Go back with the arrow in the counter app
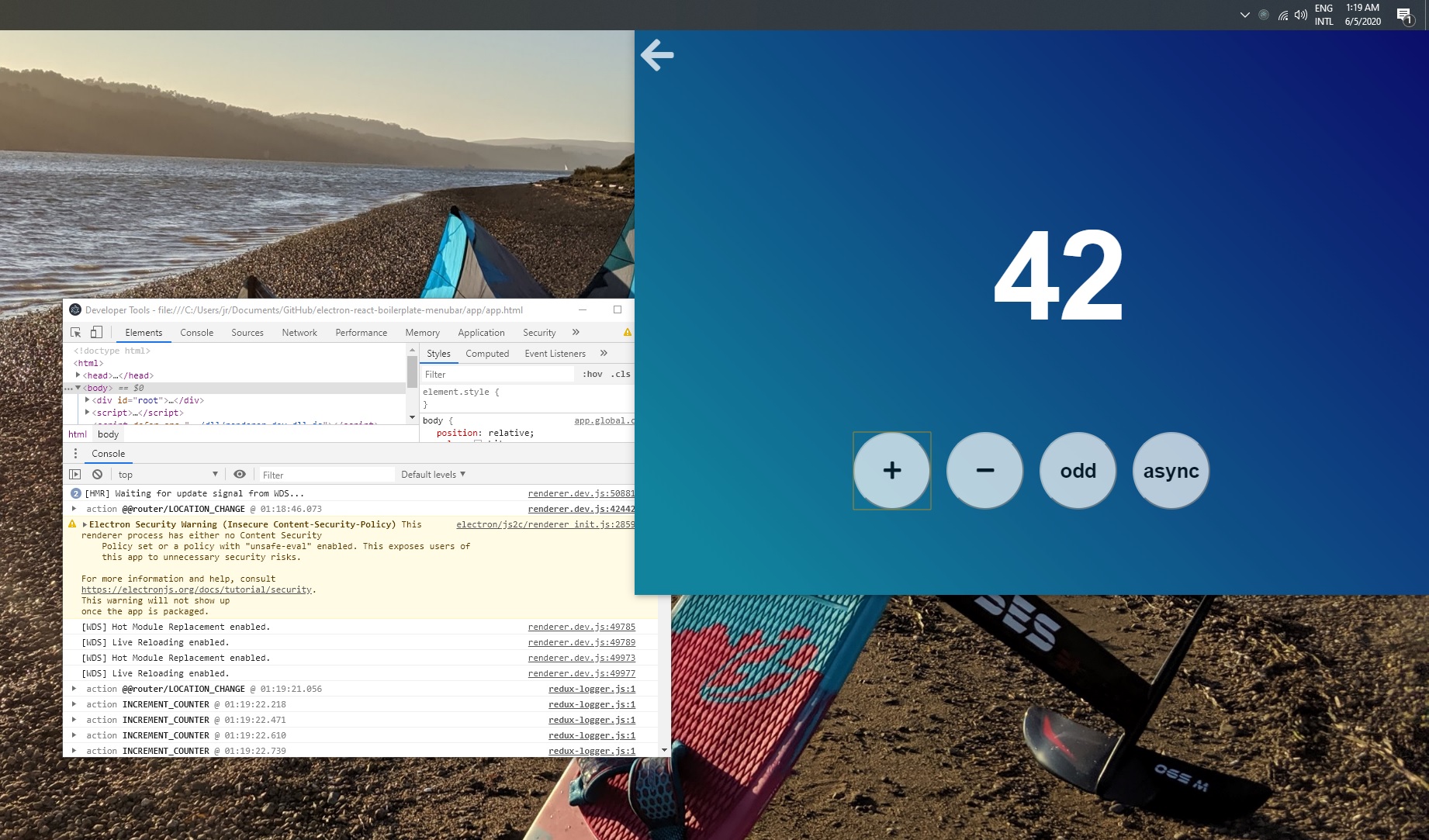Screen dimensions: 1429x840 point(657,55)
